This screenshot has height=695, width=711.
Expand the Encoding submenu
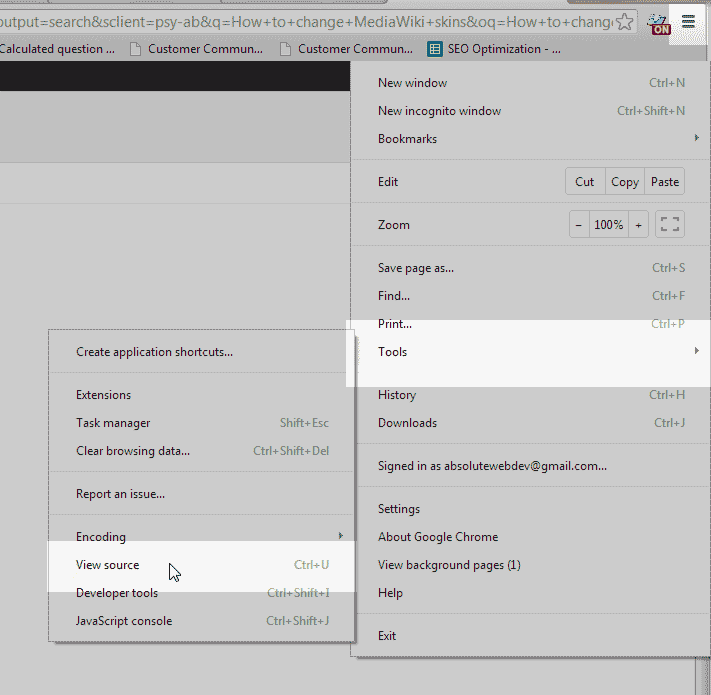point(201,537)
